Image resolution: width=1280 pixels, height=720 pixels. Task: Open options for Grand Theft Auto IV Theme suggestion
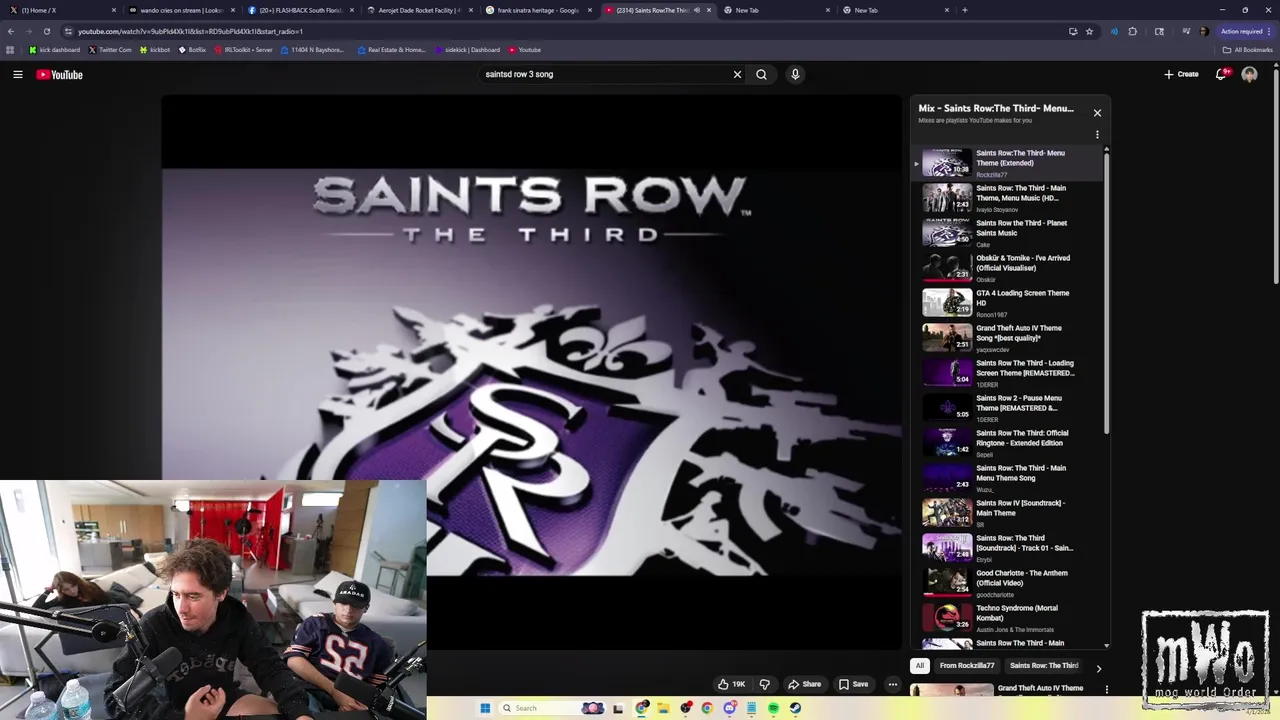tap(1107, 689)
